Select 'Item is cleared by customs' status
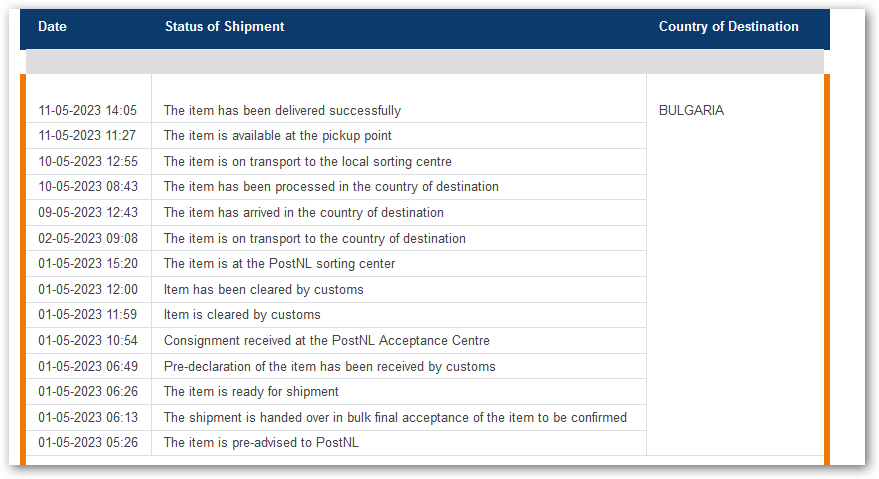Screen dimensions: 879x479 click(242, 315)
